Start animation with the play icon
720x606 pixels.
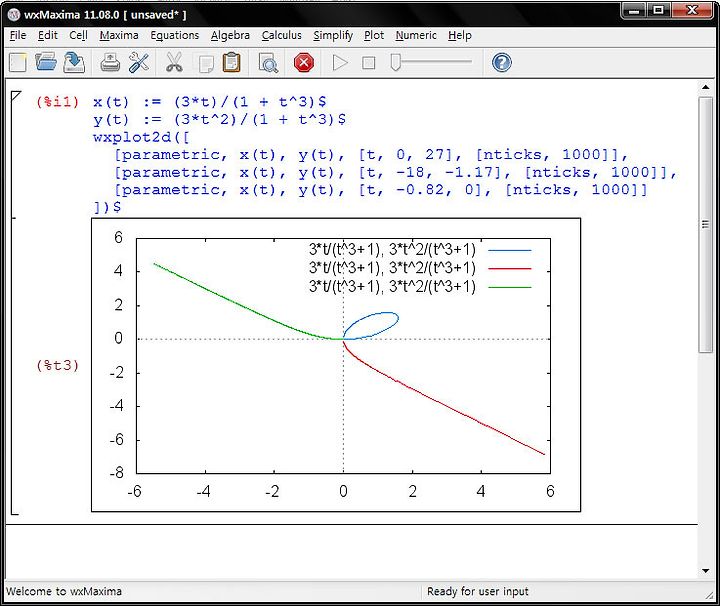coord(340,62)
